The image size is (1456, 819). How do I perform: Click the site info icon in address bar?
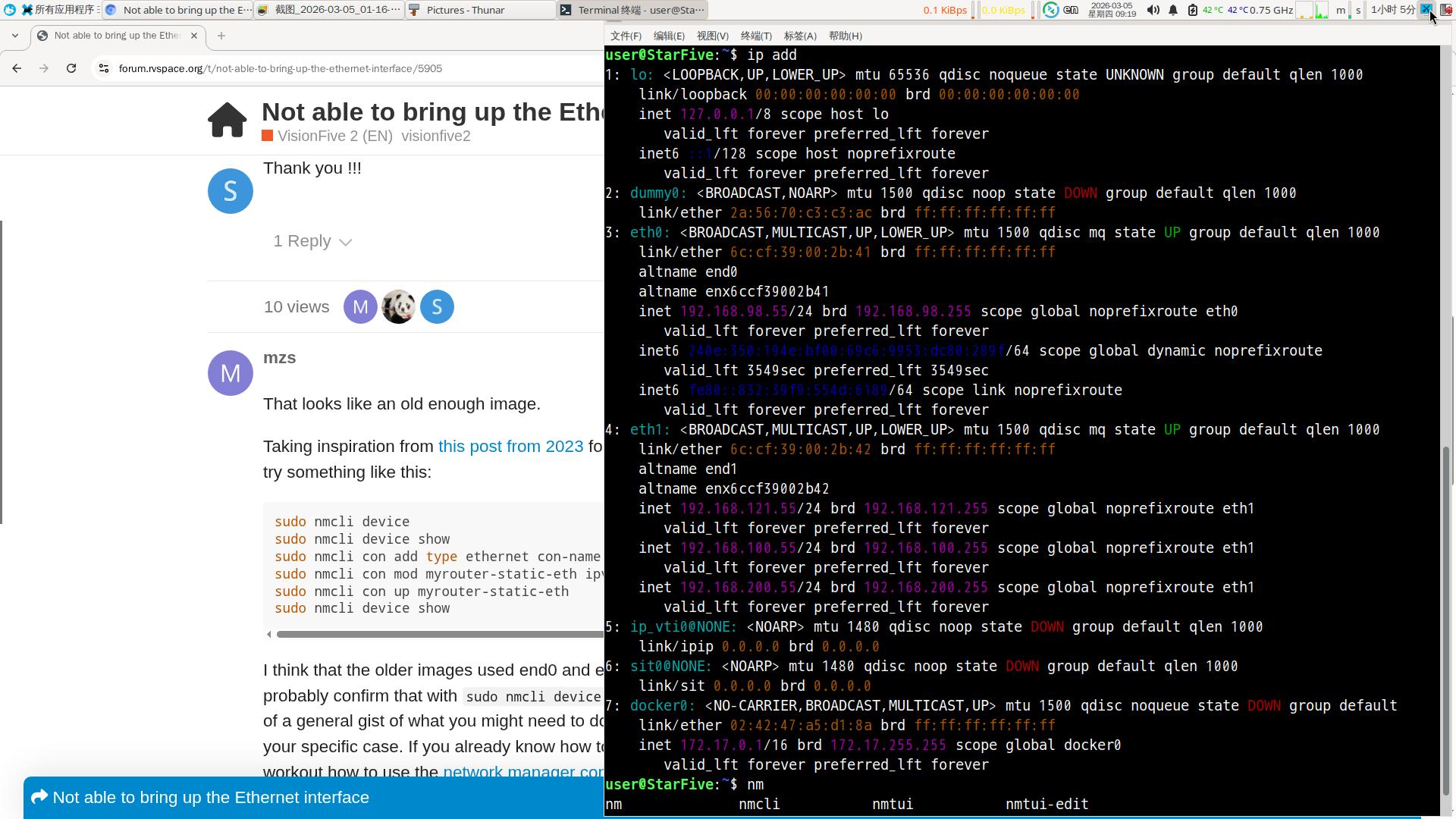104,68
